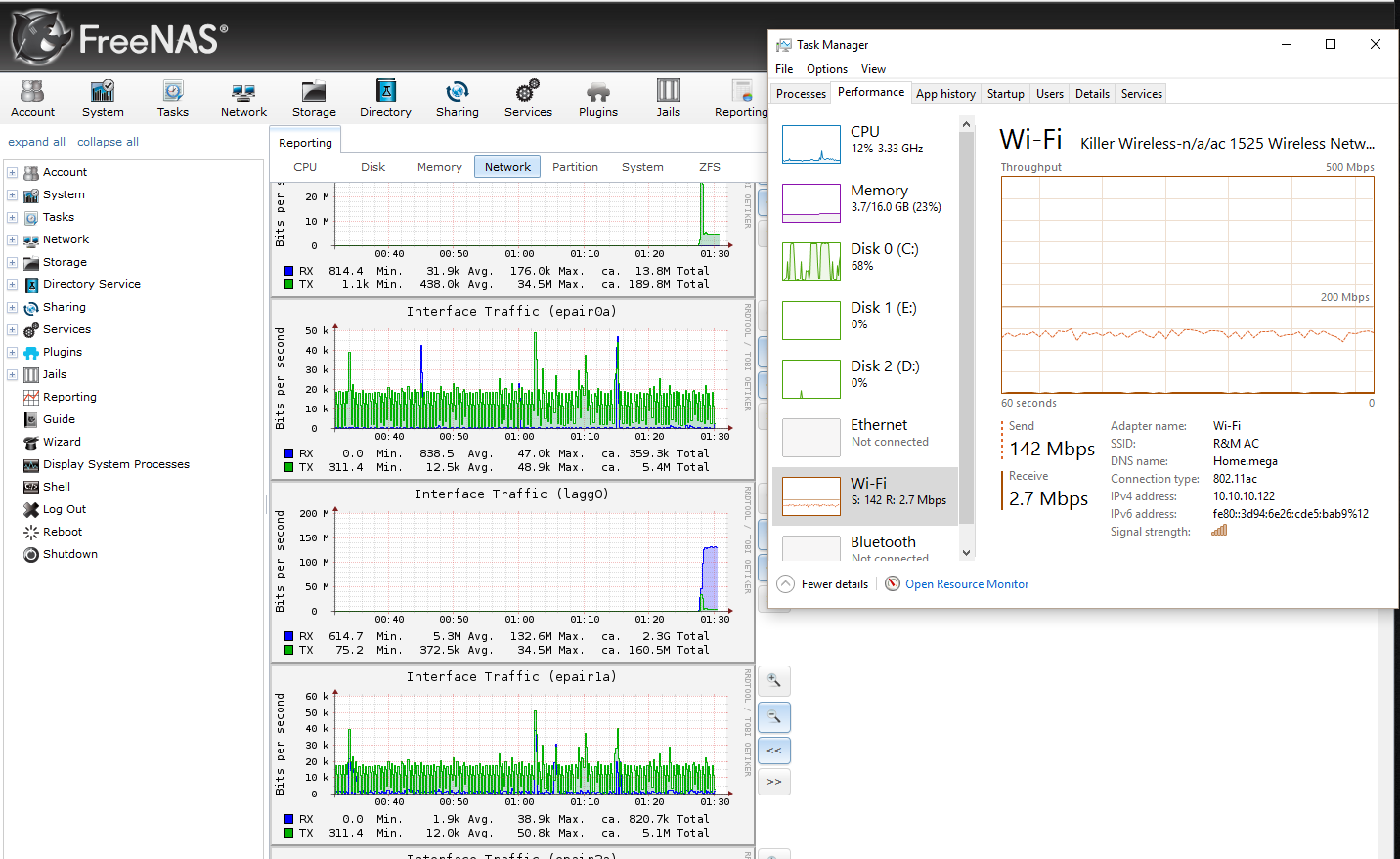Open Plugins in FreeNAS top toolbar
The image size is (1400, 859).
(598, 100)
